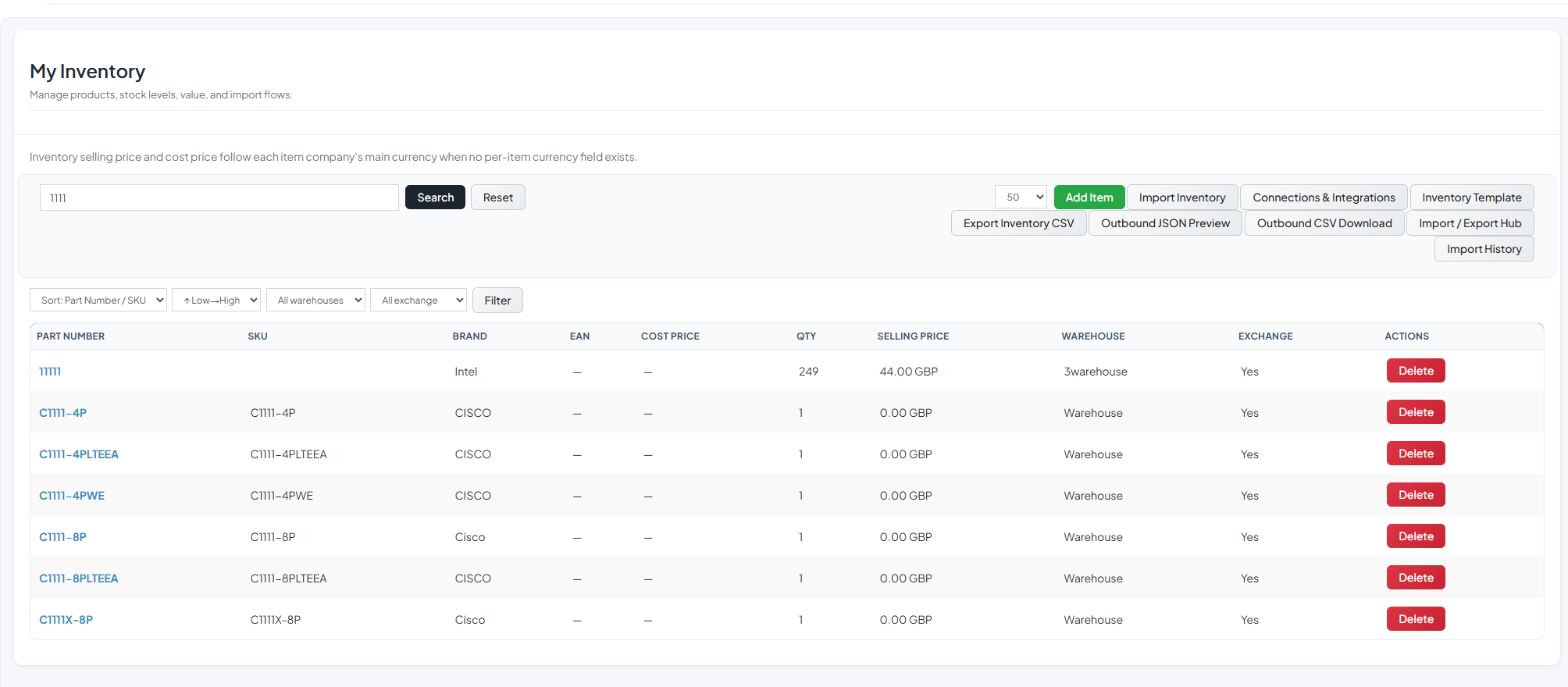Open part number C1111-8P link
The height and width of the screenshot is (687, 1568).
point(63,537)
